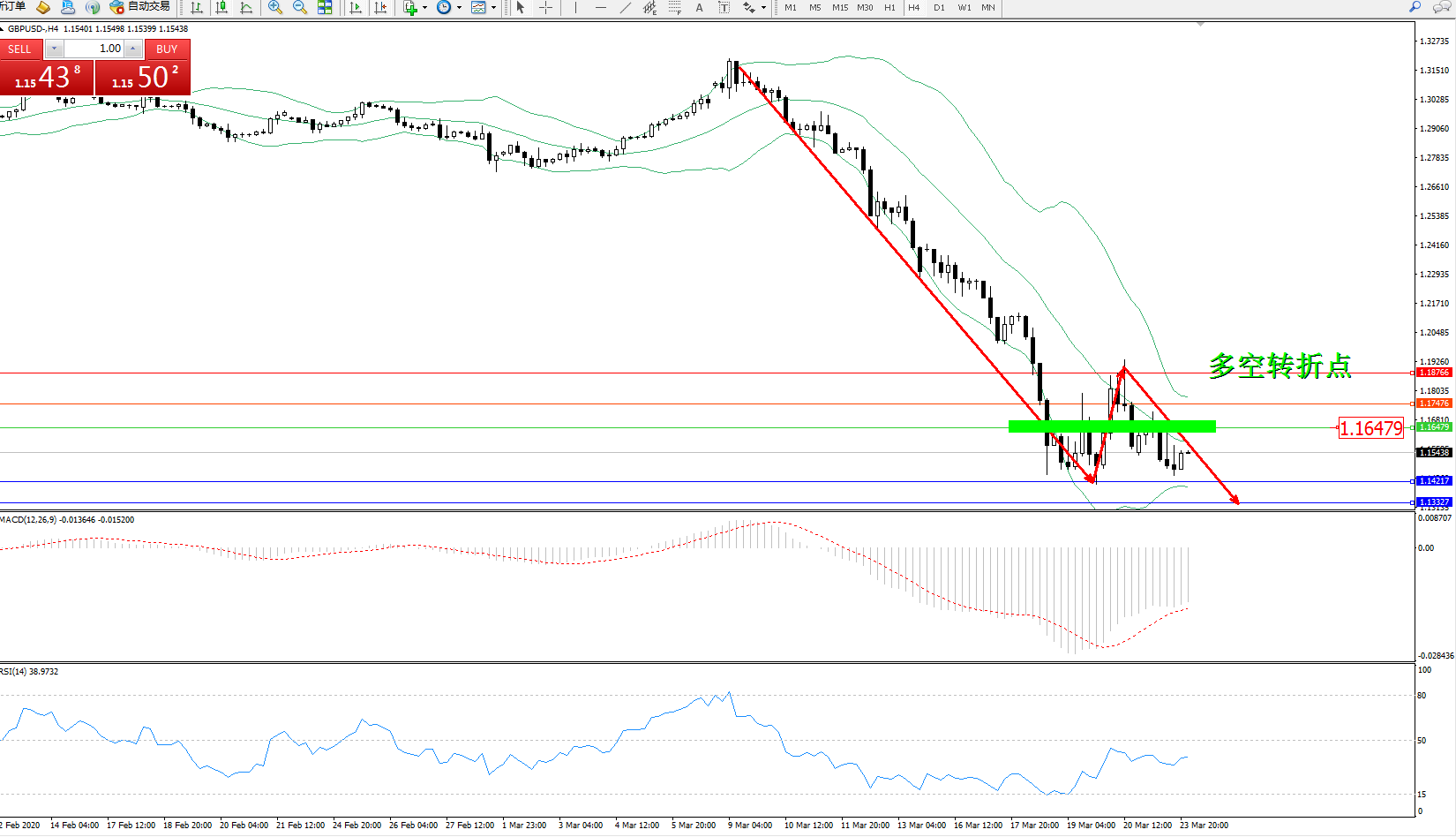Click the lot volume input field
1456x837 pixels.
tap(94, 49)
